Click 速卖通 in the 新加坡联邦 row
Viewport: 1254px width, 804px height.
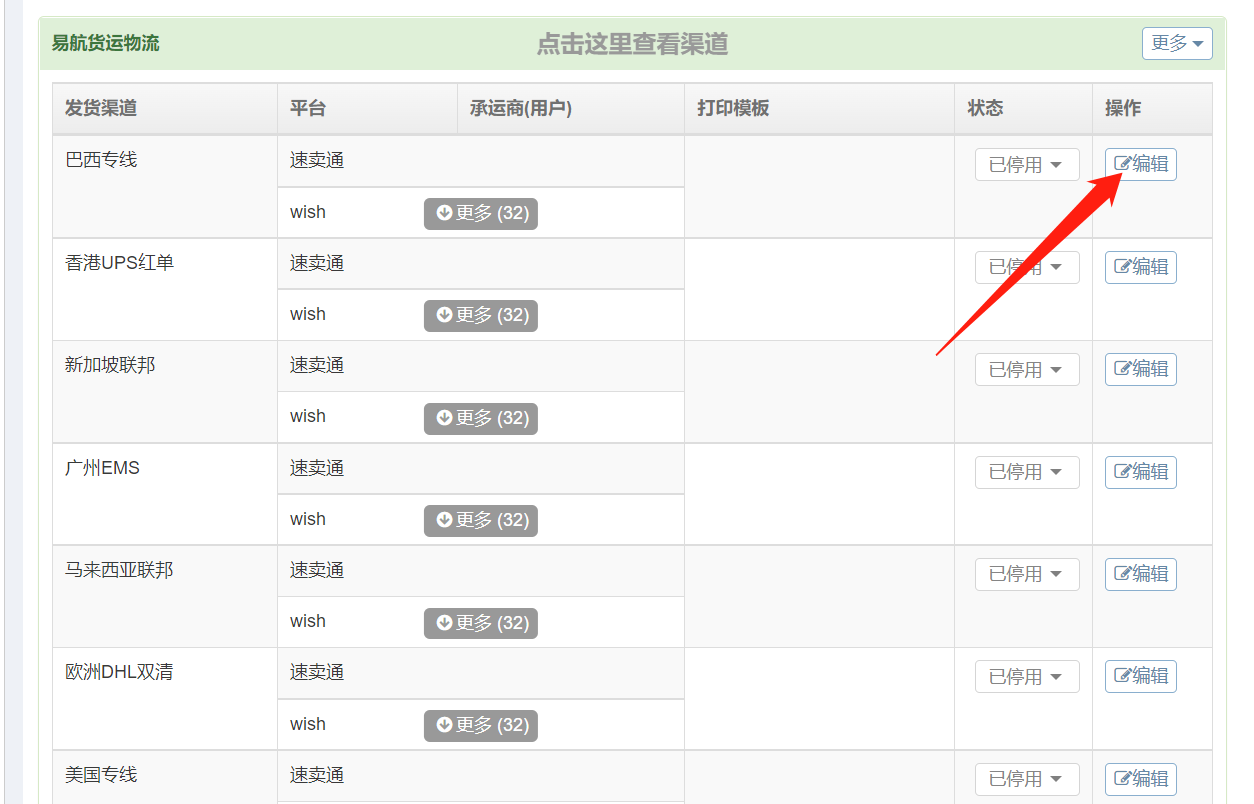(317, 365)
